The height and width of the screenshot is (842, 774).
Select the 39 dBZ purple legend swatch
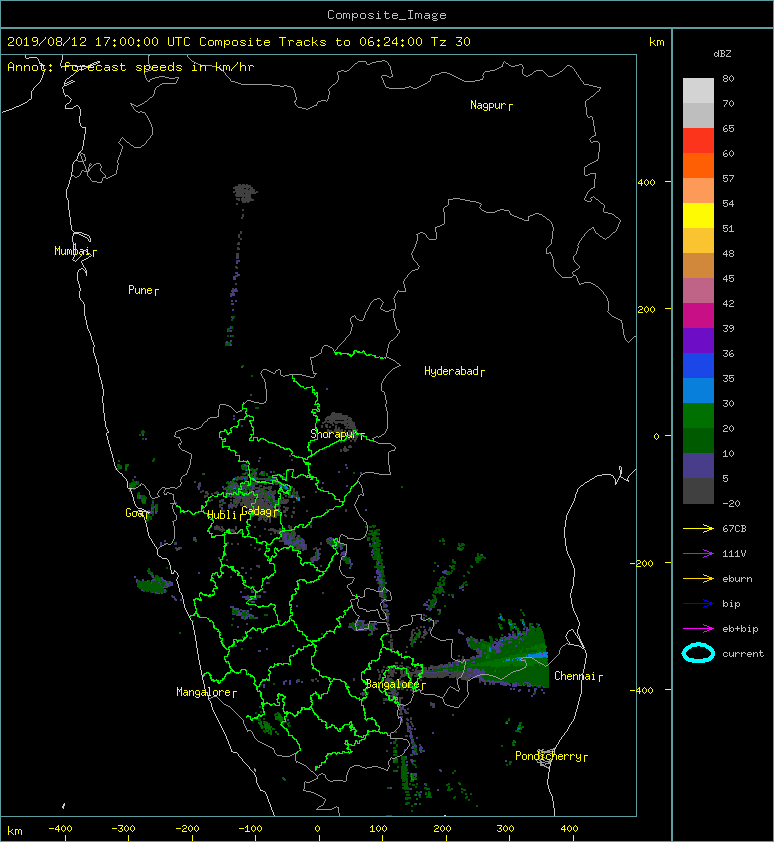(x=698, y=340)
